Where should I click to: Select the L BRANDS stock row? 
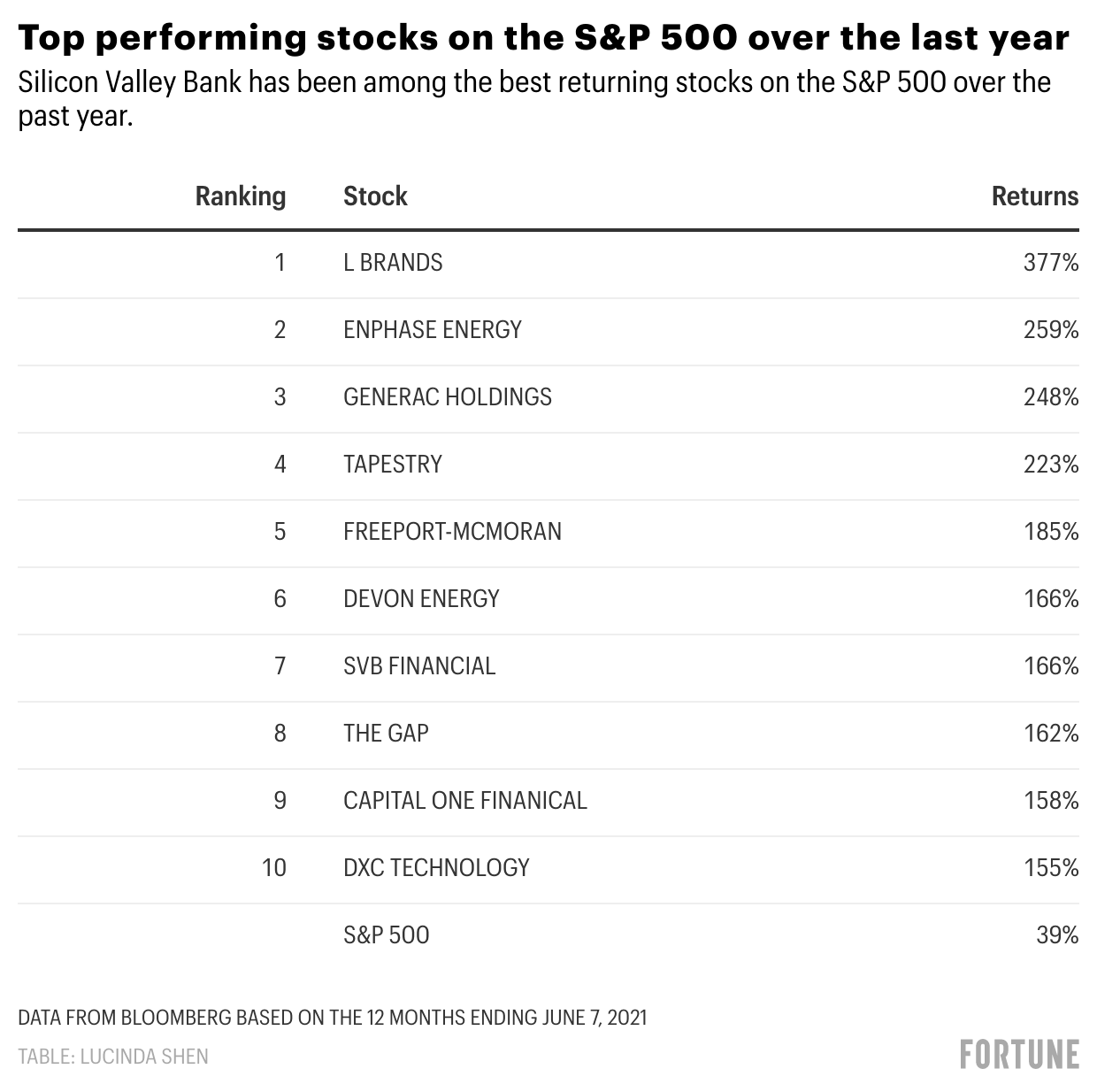tap(393, 263)
